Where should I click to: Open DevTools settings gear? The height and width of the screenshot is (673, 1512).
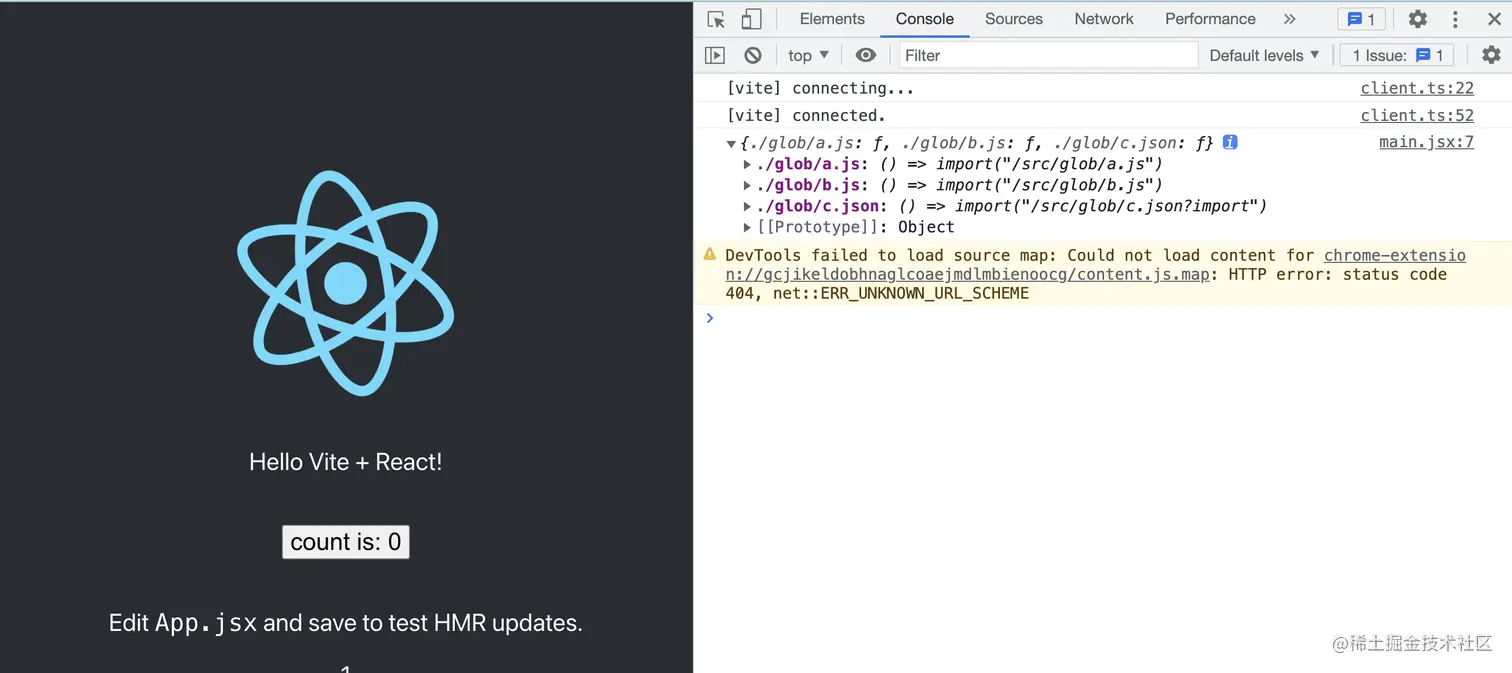1418,19
